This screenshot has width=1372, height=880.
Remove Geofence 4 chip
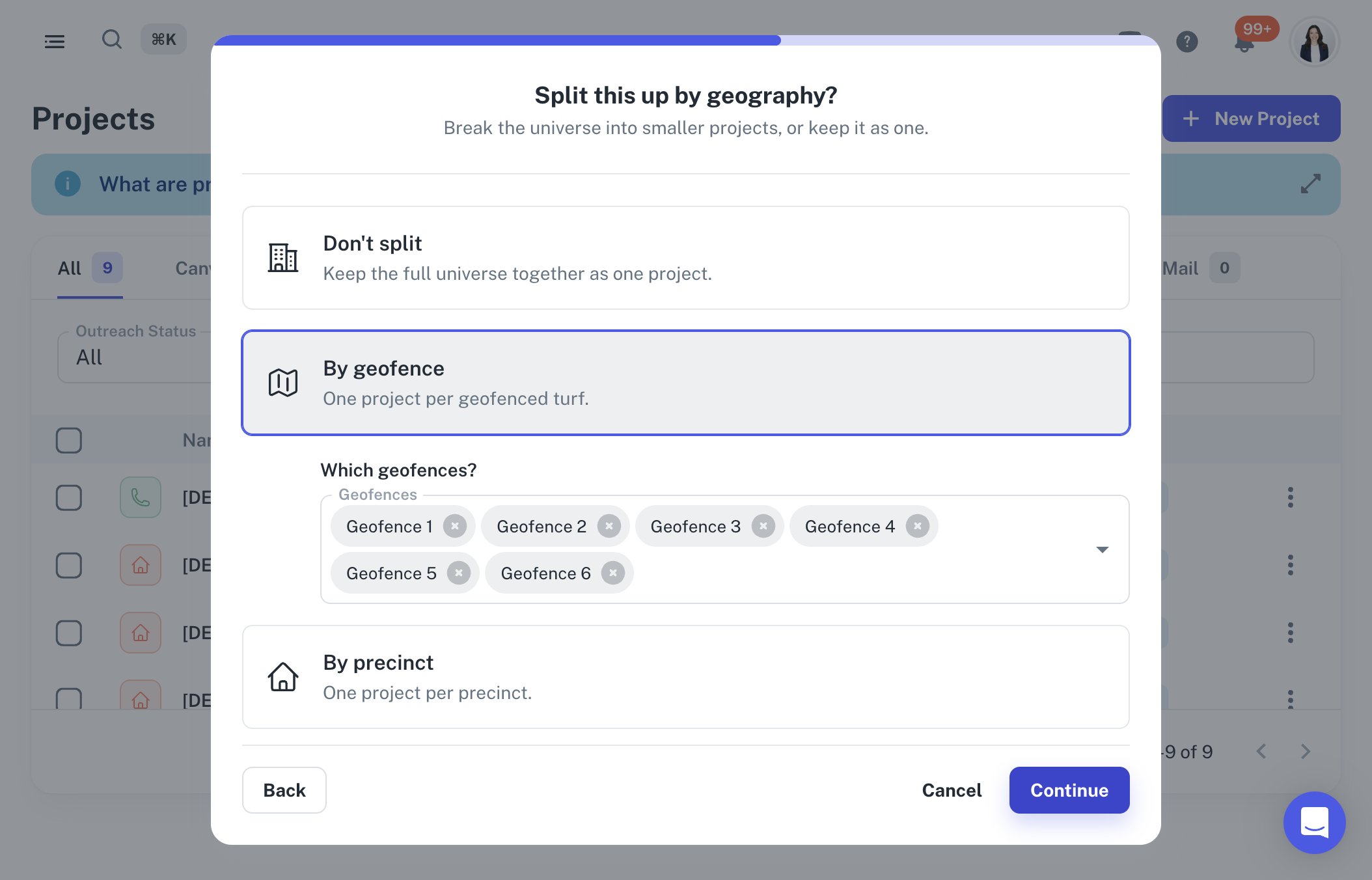pos(918,526)
